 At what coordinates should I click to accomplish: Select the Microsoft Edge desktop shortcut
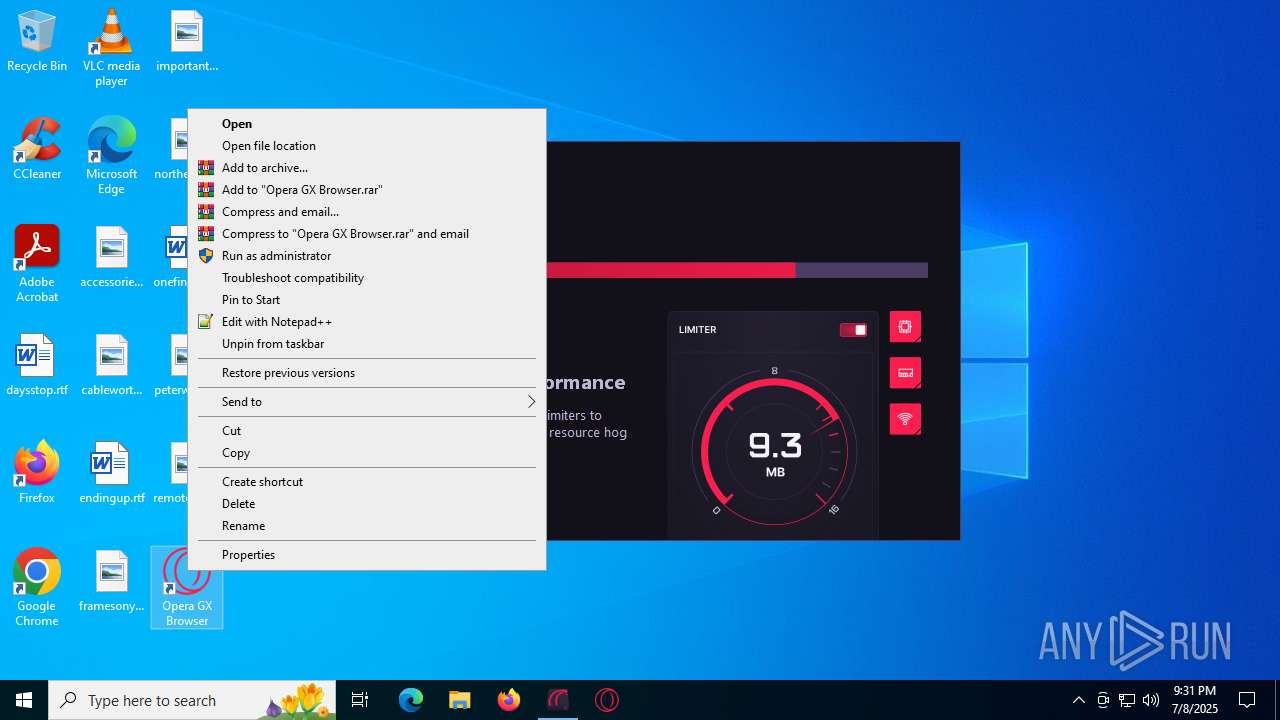[111, 156]
